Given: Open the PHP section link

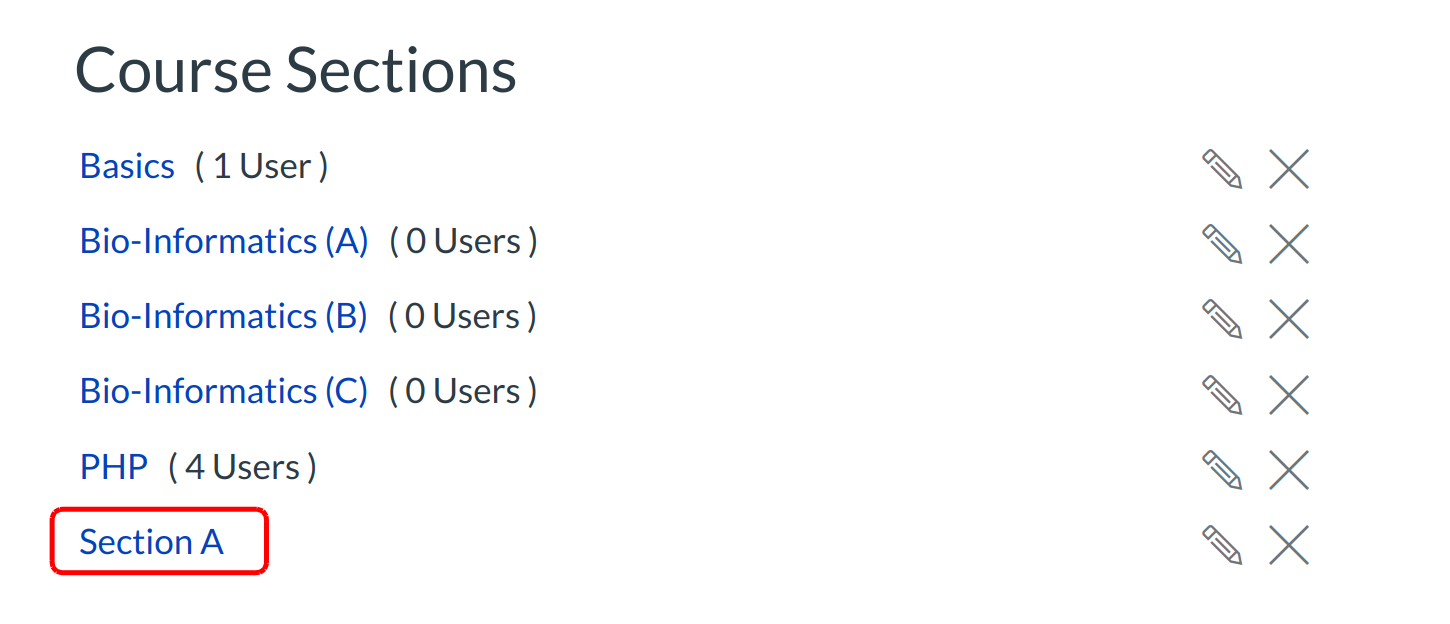Looking at the screenshot, I should click(x=114, y=466).
